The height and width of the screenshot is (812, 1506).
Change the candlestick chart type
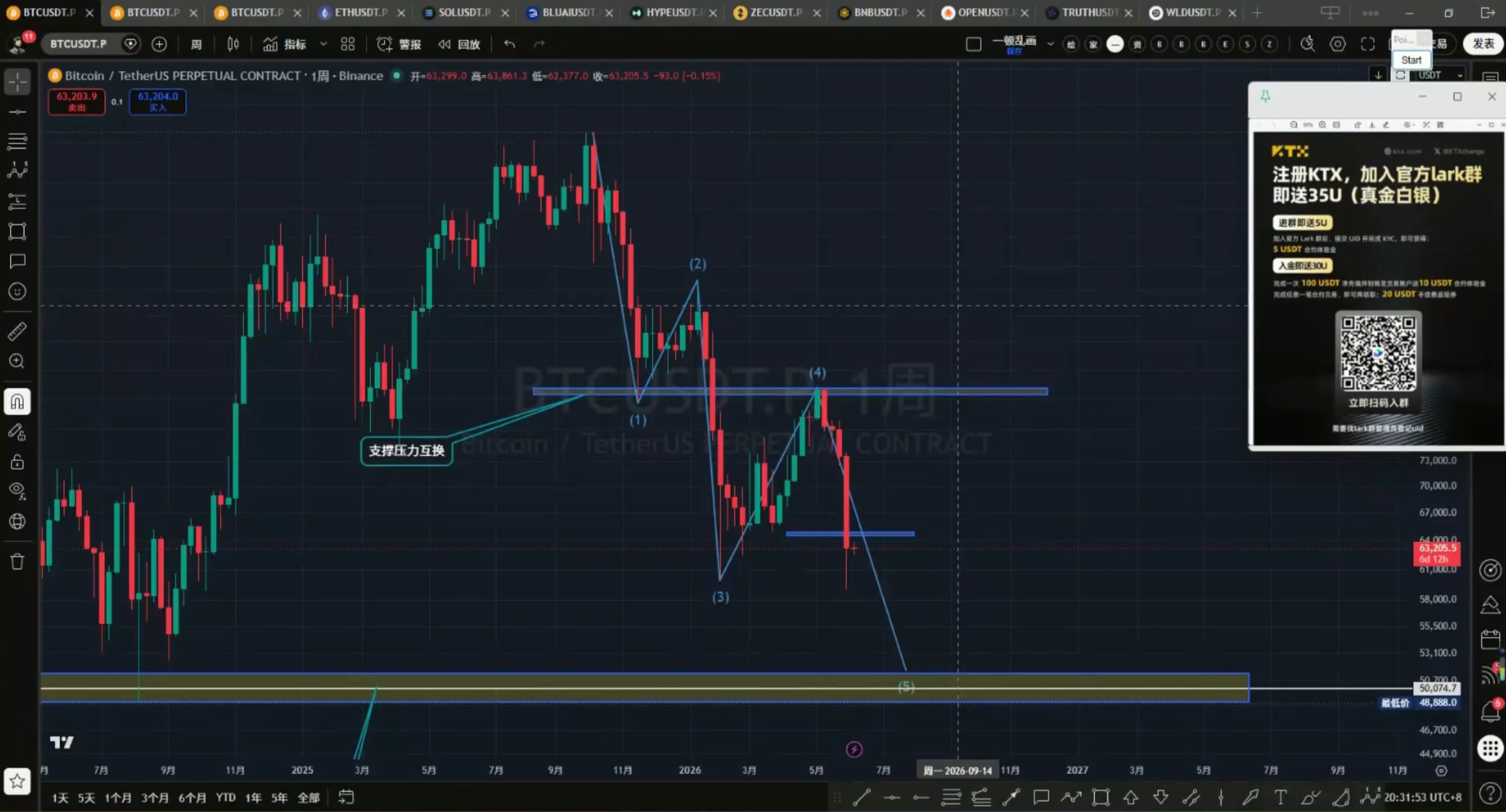[233, 44]
